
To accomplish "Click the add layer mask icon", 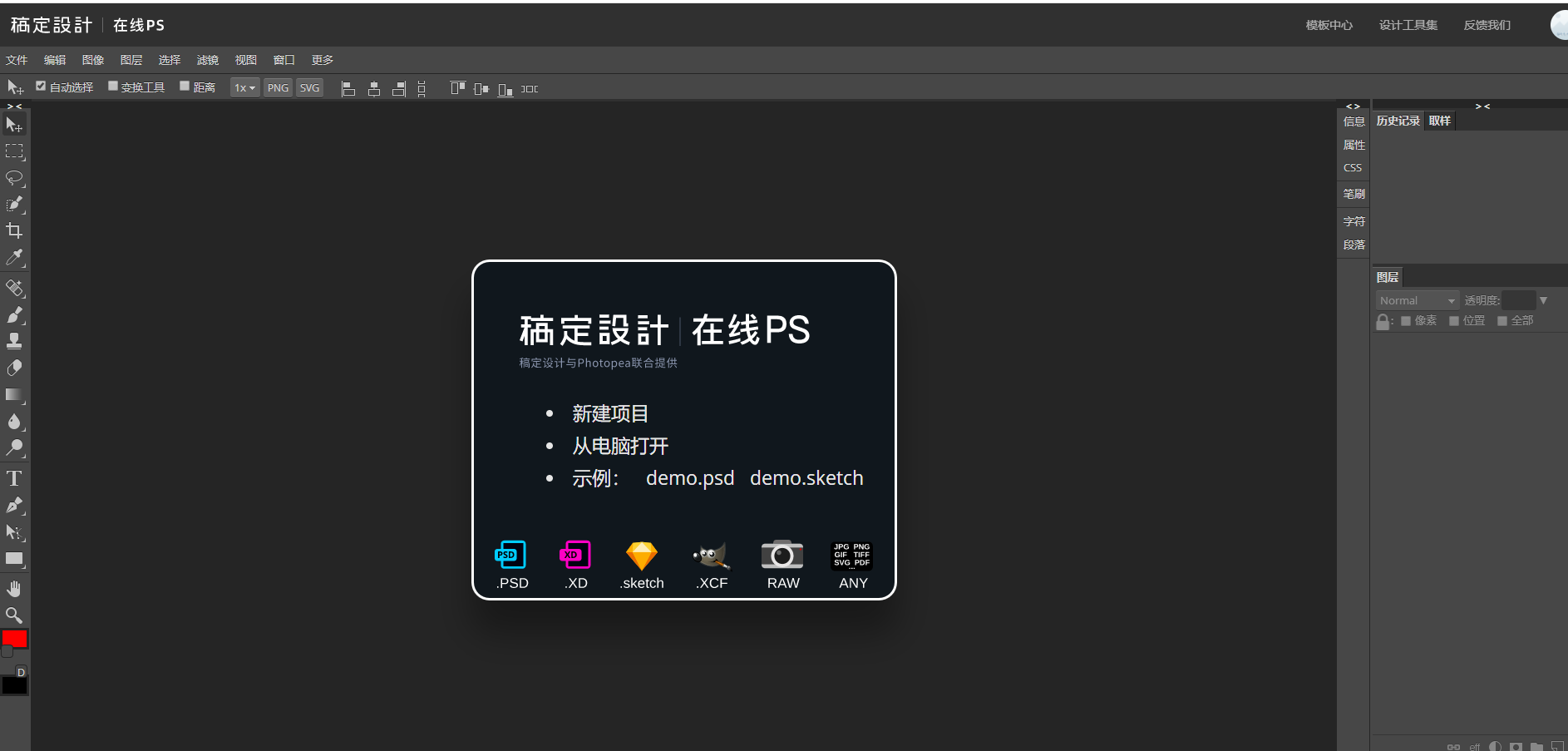I will tap(1516, 746).
